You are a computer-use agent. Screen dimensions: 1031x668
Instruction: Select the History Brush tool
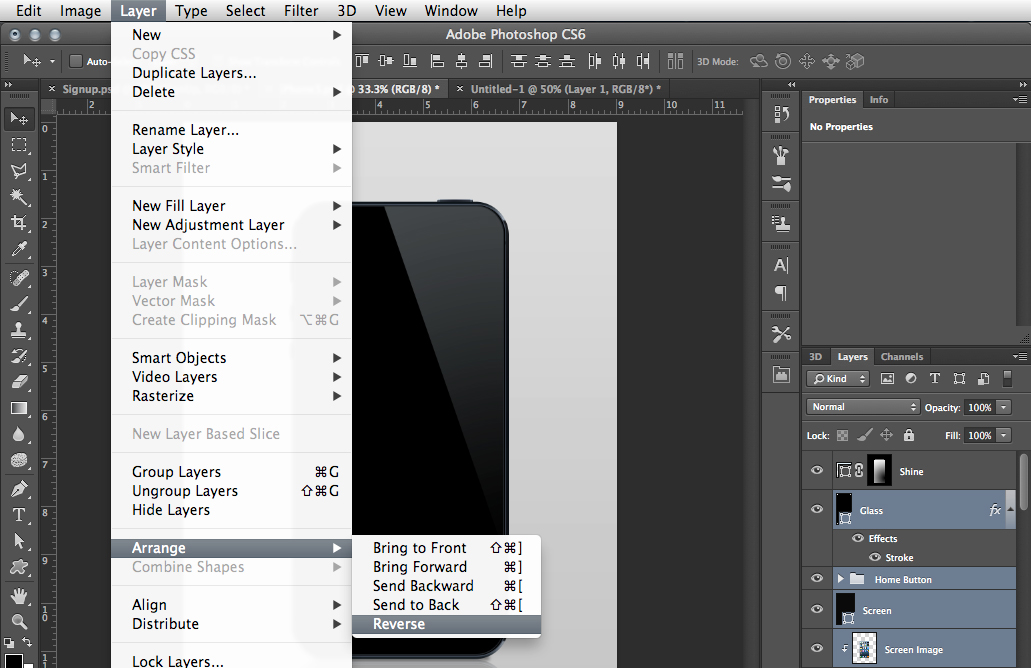tap(19, 356)
